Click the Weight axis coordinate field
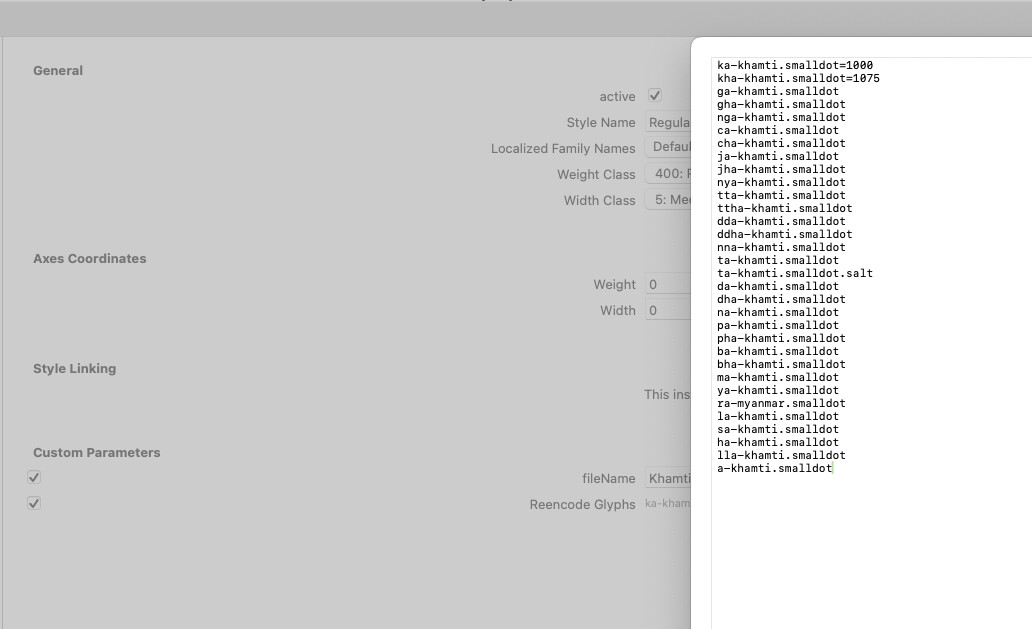Screen dimensions: 1032x629 coord(666,284)
